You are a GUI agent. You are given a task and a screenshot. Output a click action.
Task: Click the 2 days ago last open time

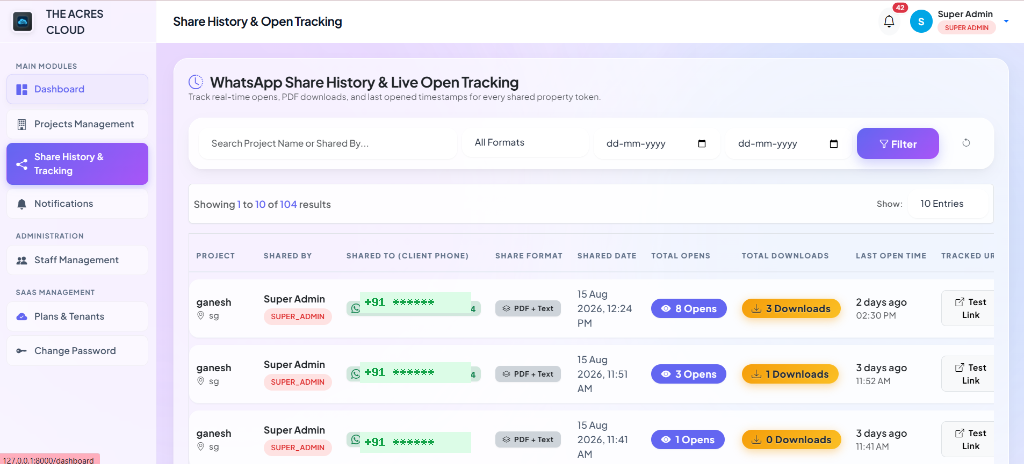click(x=881, y=303)
